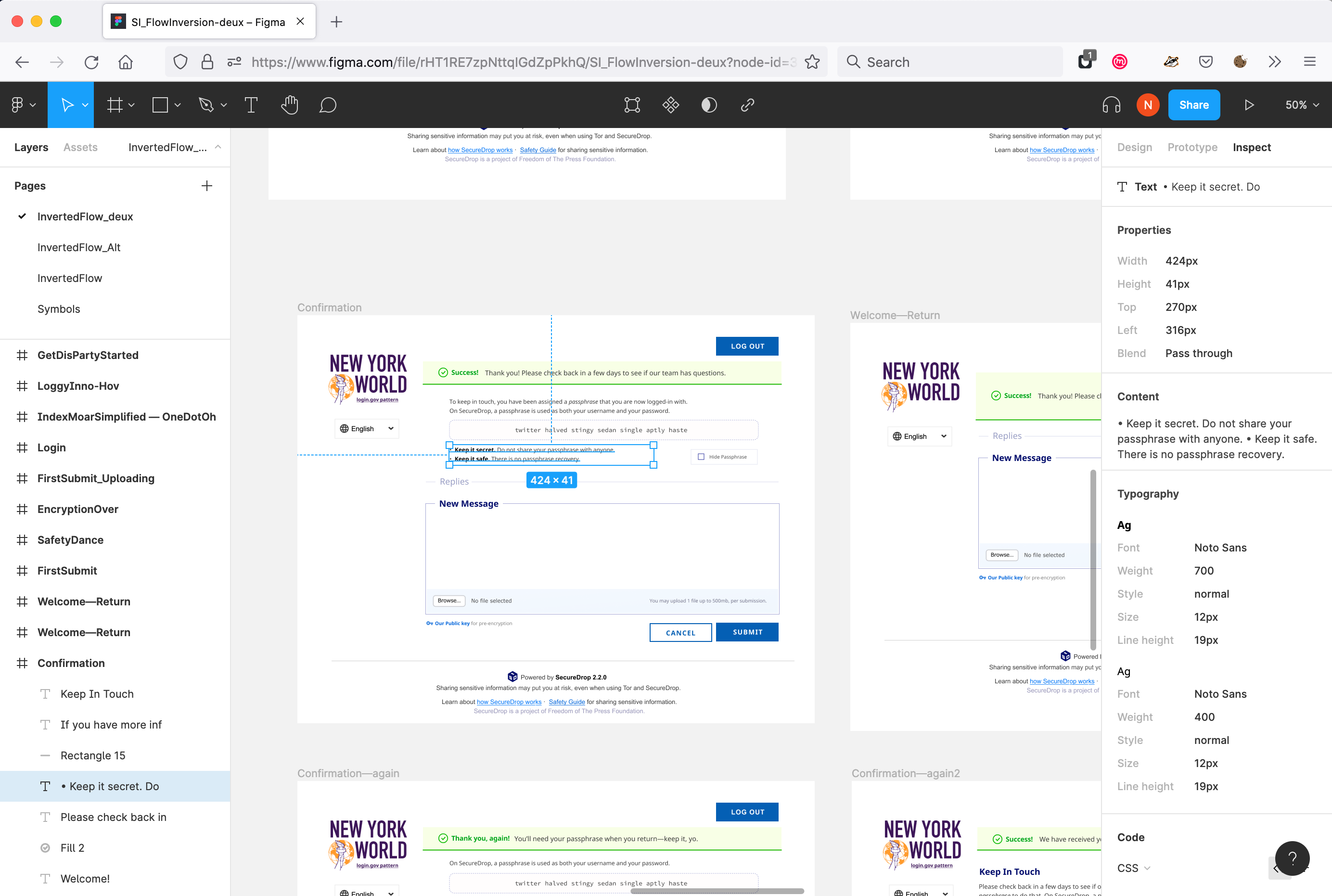This screenshot has width=1332, height=896.
Task: Open the Component inspector icon
Action: tap(671, 105)
